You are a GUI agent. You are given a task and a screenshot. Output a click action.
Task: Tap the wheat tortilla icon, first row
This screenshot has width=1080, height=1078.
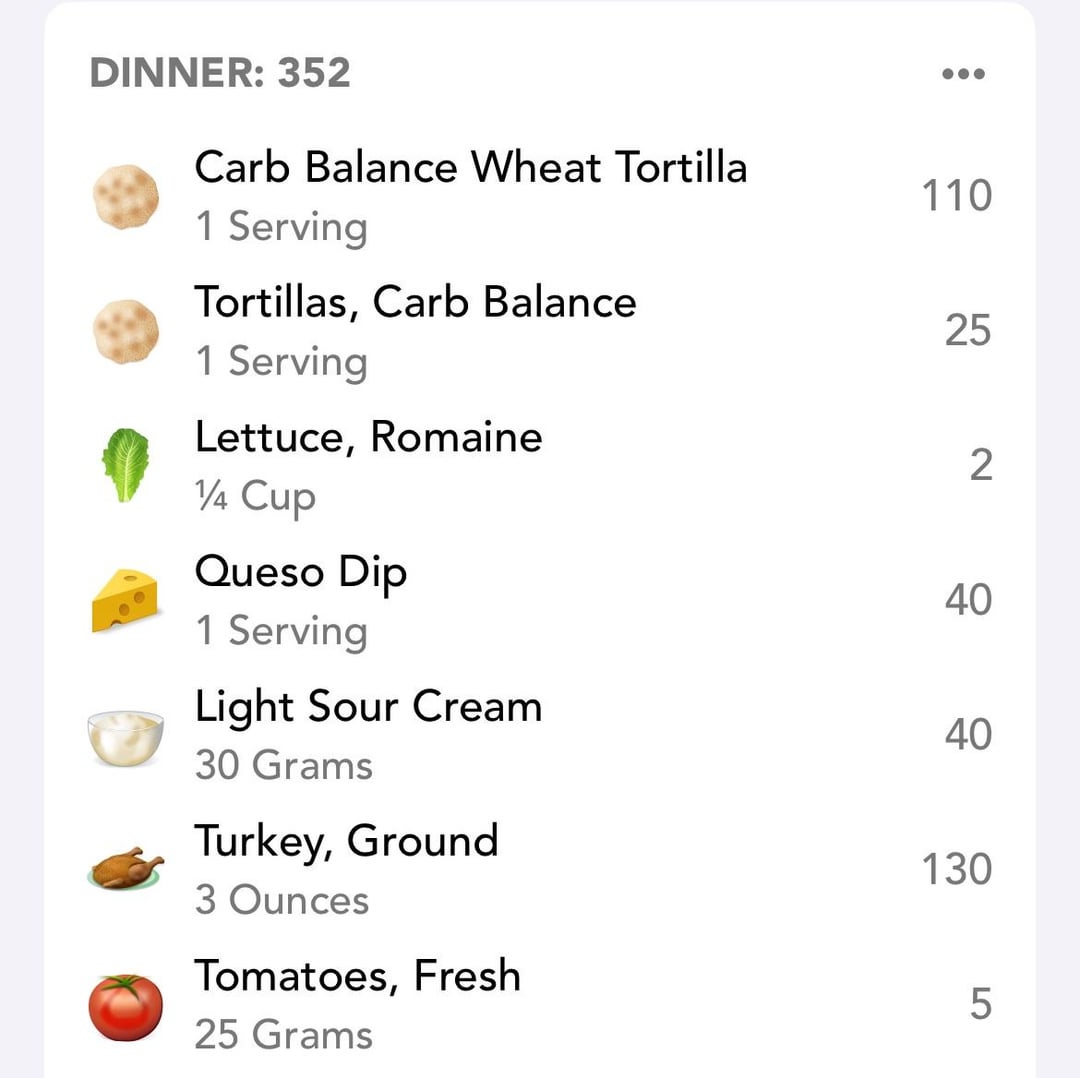coord(125,196)
